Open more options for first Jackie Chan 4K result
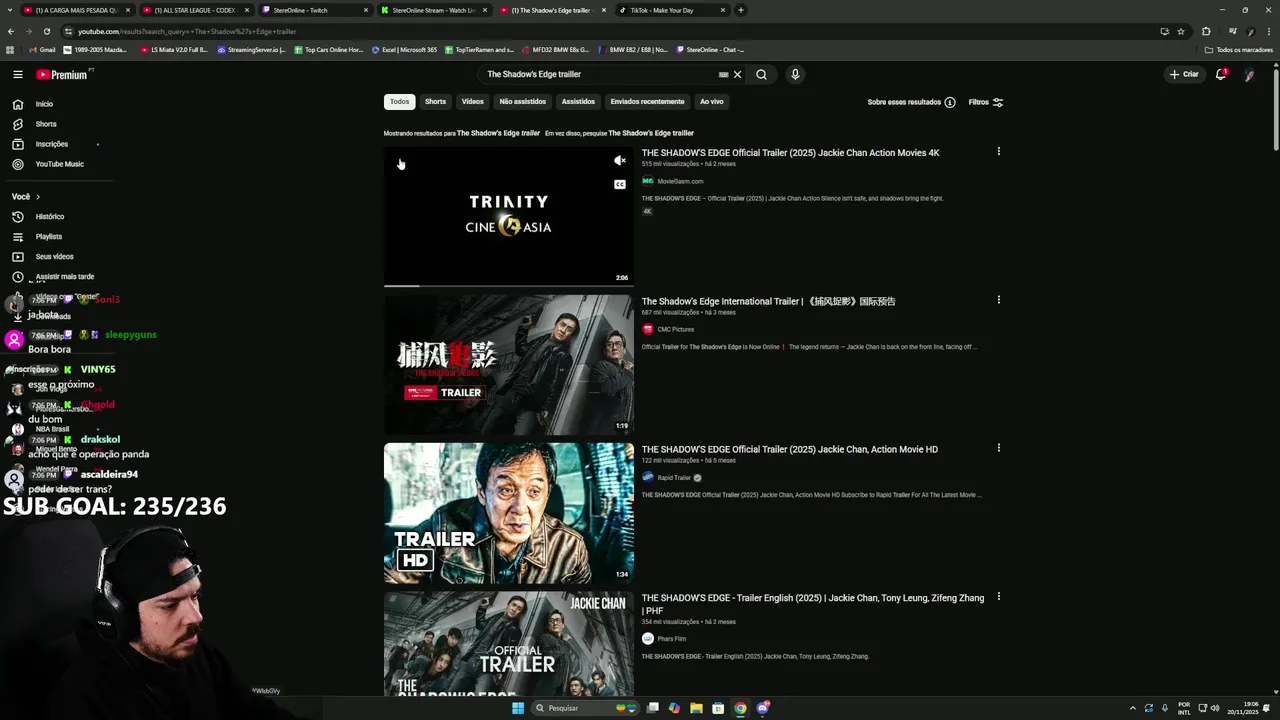 click(998, 152)
